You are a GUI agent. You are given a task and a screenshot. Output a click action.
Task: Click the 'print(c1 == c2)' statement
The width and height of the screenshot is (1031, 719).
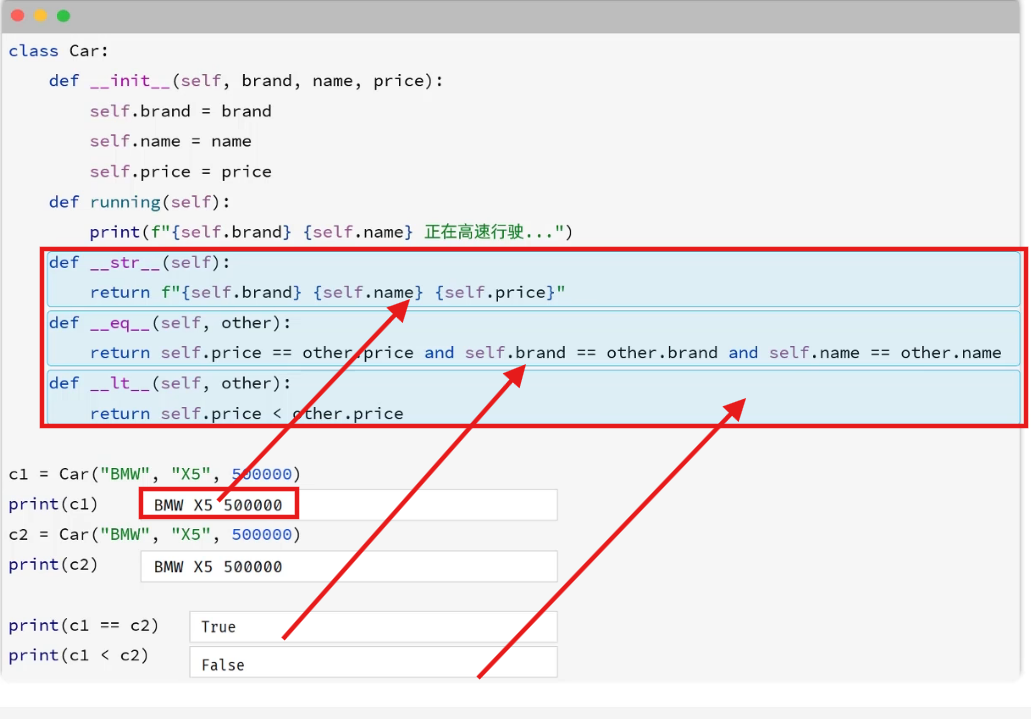click(x=84, y=626)
